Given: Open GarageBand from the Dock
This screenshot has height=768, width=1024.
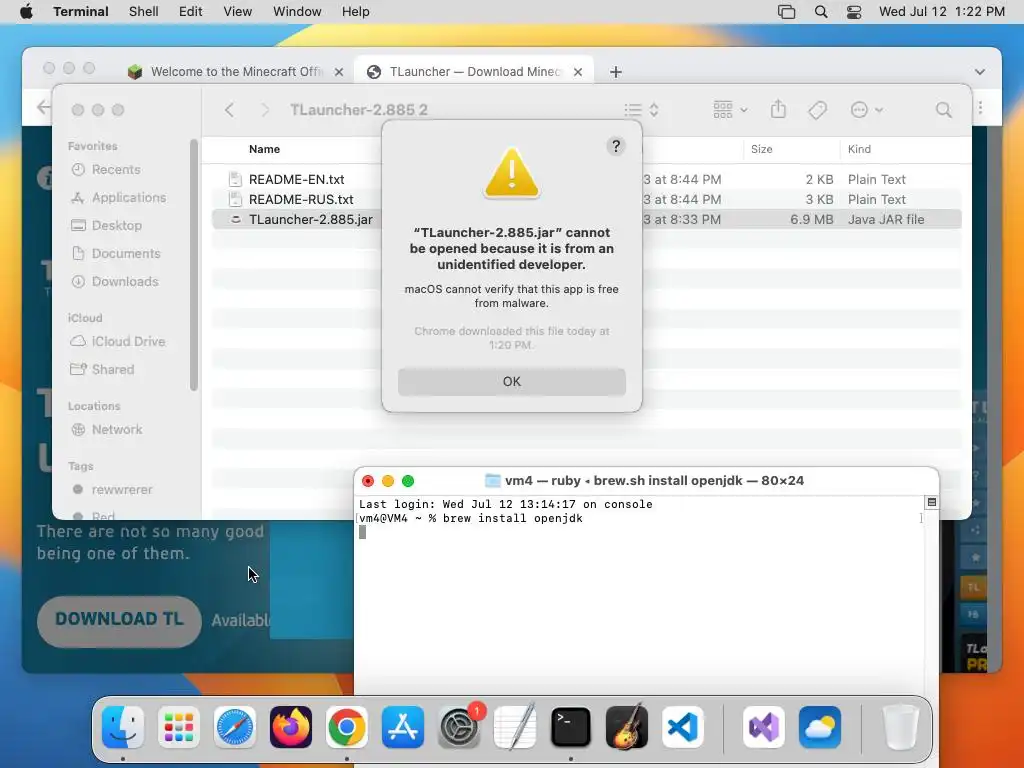Looking at the screenshot, I should point(627,727).
